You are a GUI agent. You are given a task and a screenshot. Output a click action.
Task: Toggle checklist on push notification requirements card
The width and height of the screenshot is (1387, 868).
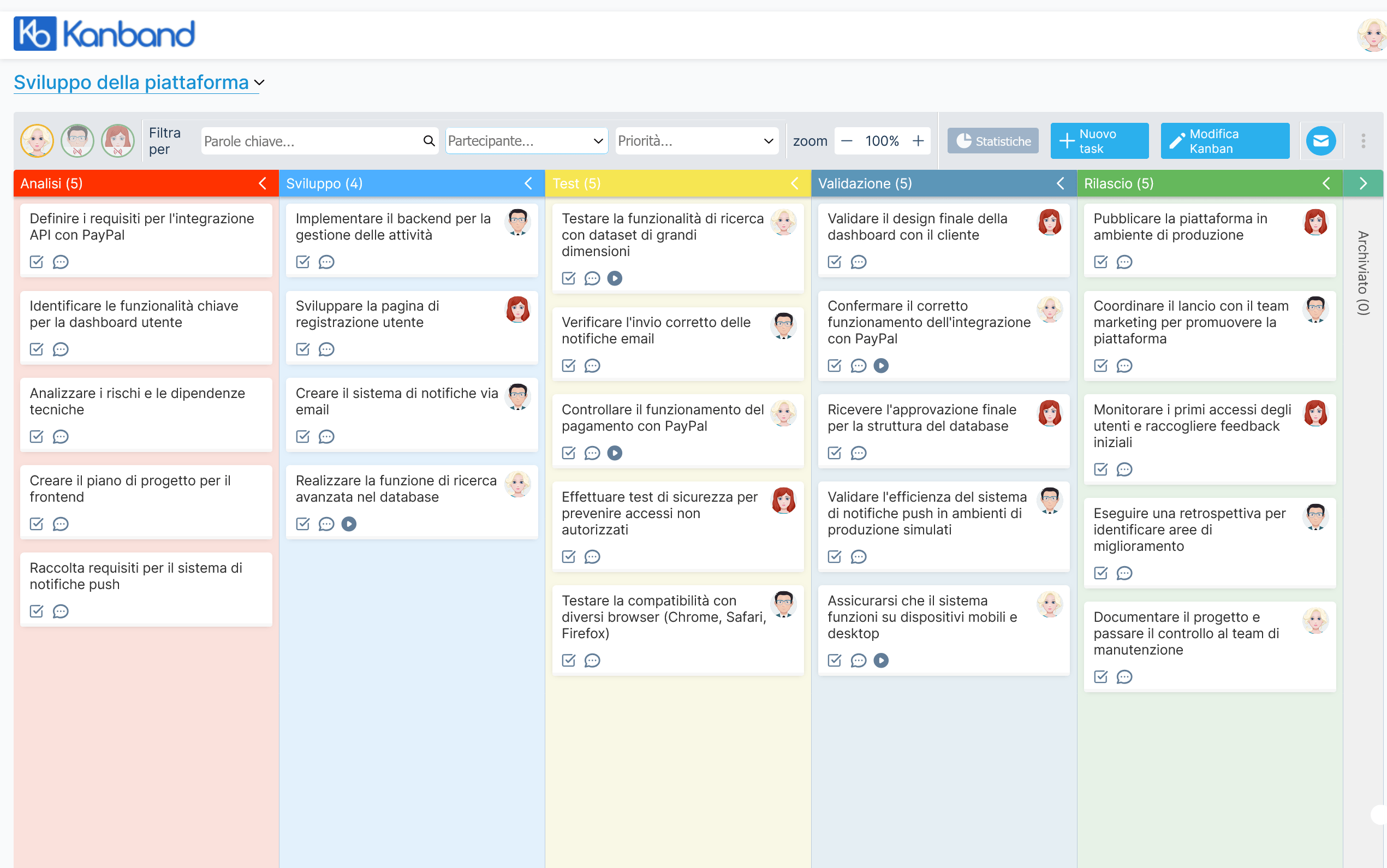[x=36, y=611]
